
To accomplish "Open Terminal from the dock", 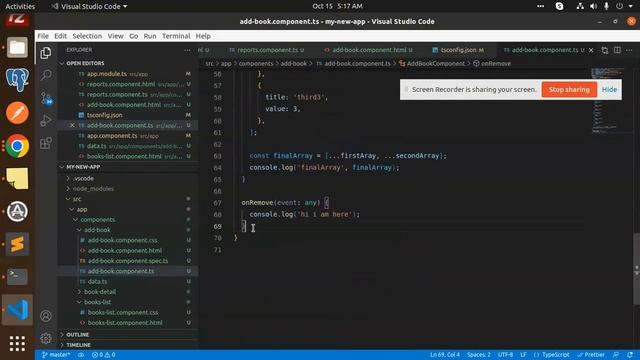I will click(x=17, y=277).
